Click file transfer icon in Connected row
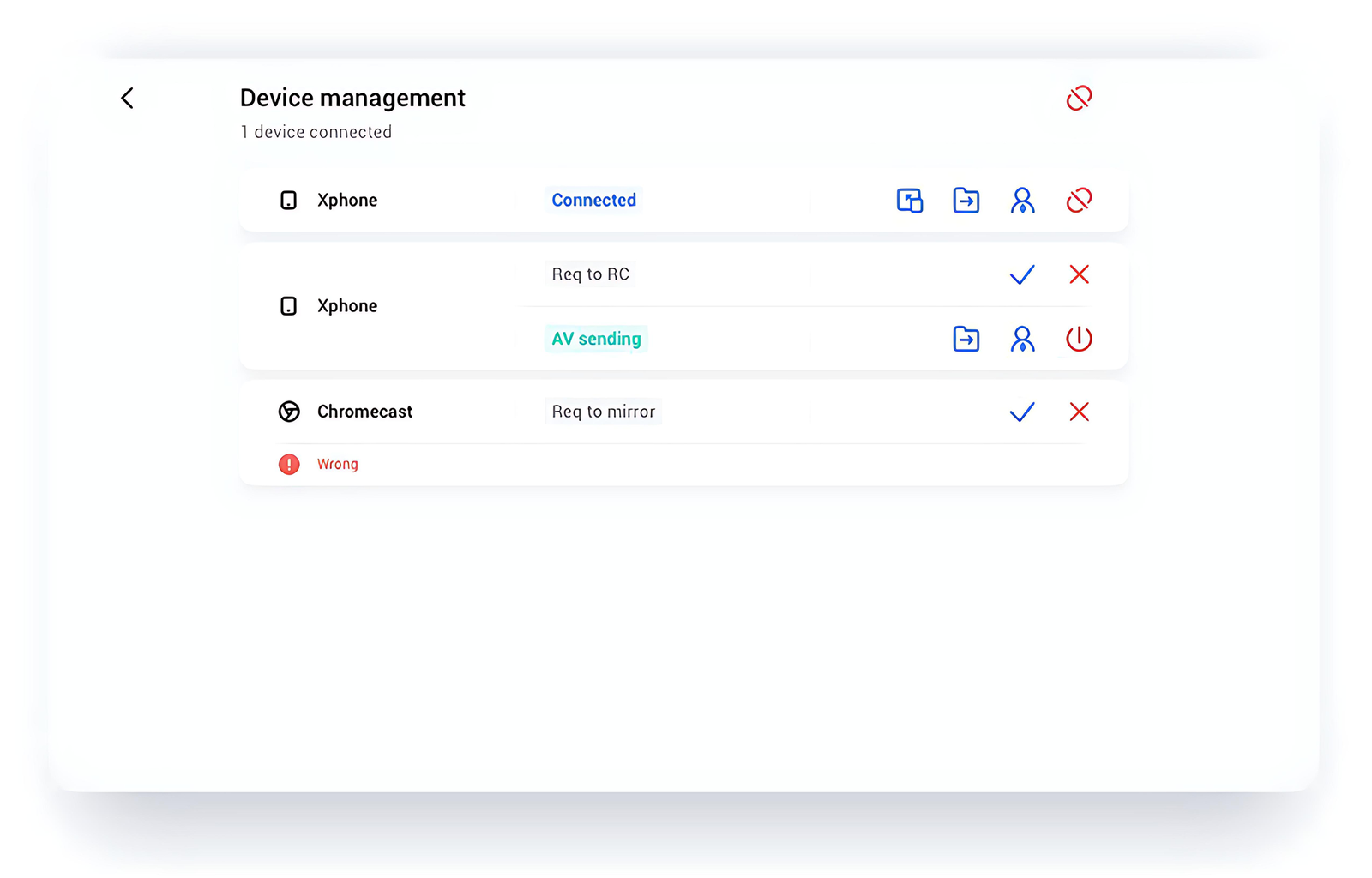Image resolution: width=1372 pixels, height=878 pixels. tap(966, 201)
